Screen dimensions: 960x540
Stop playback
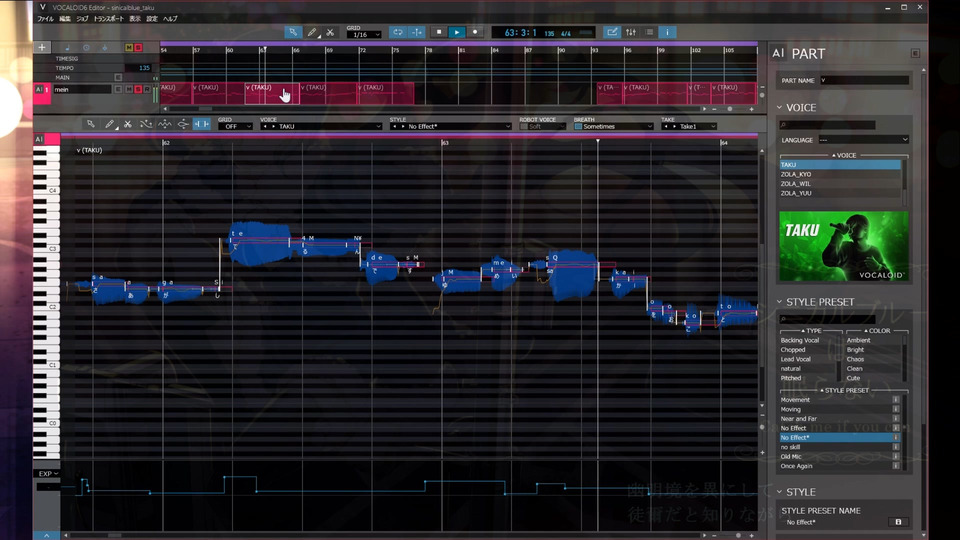point(438,32)
